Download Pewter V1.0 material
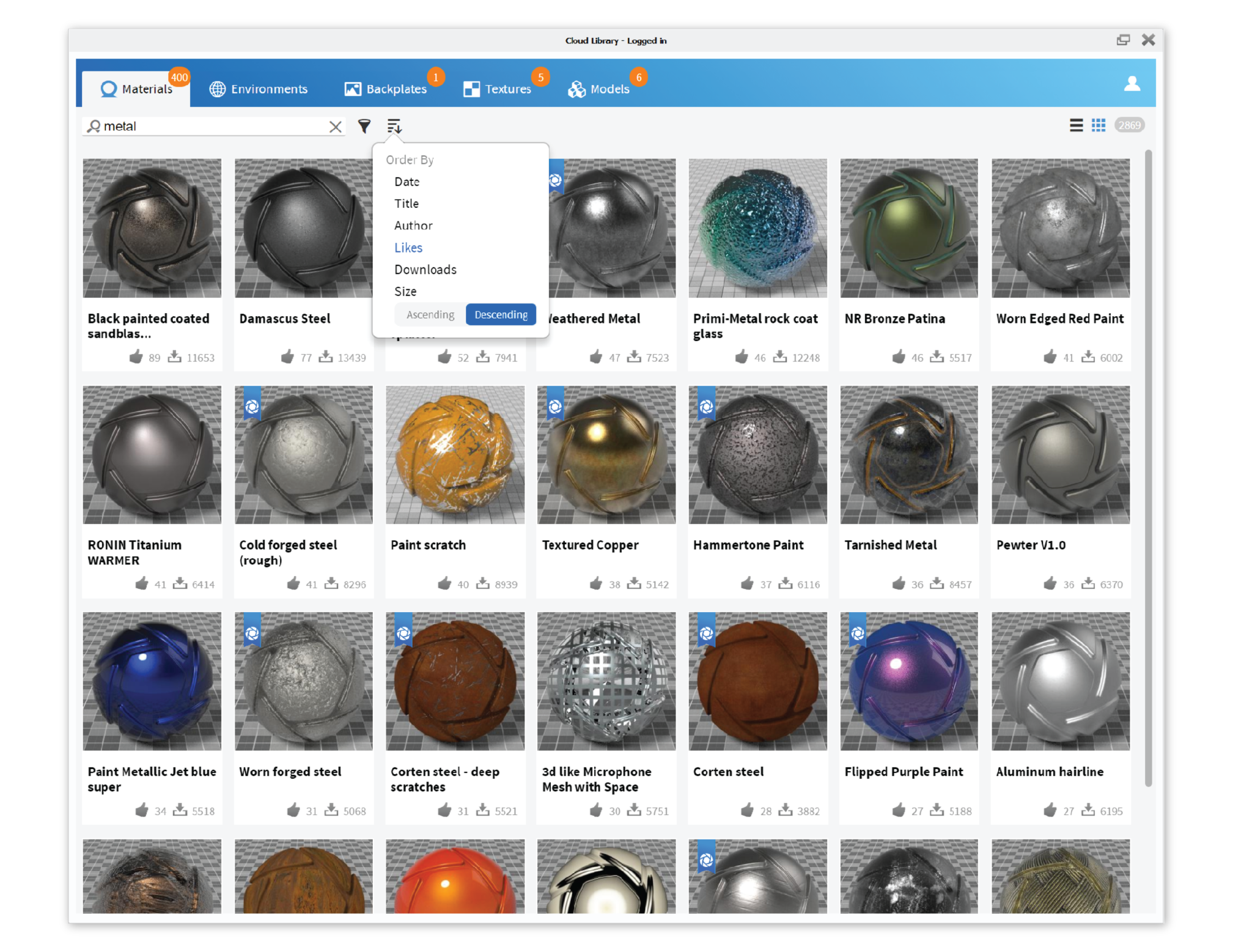 tap(1088, 584)
